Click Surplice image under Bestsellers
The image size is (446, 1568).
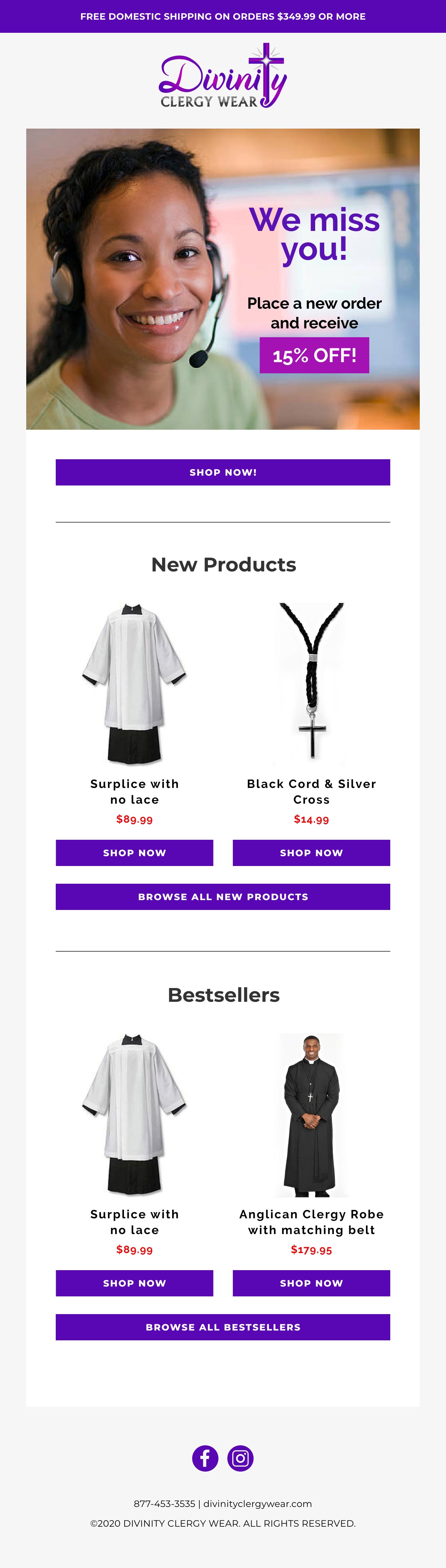(x=134, y=1113)
